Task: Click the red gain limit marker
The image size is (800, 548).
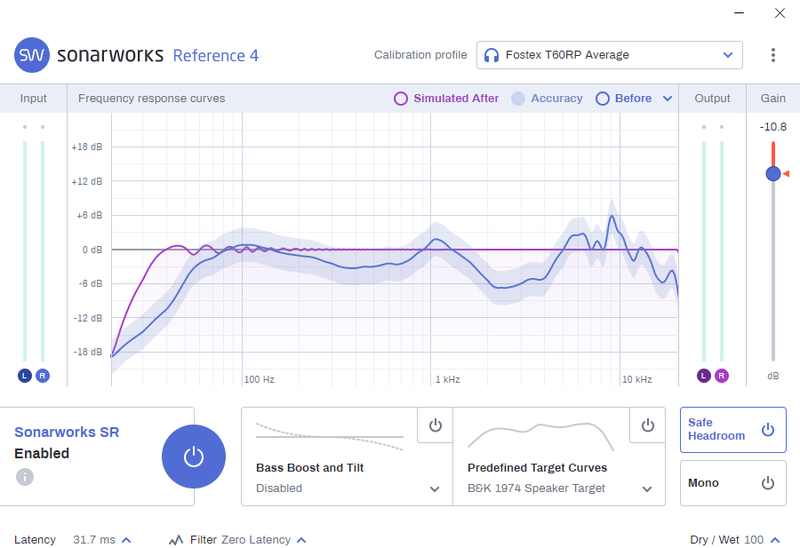Action: 786,174
